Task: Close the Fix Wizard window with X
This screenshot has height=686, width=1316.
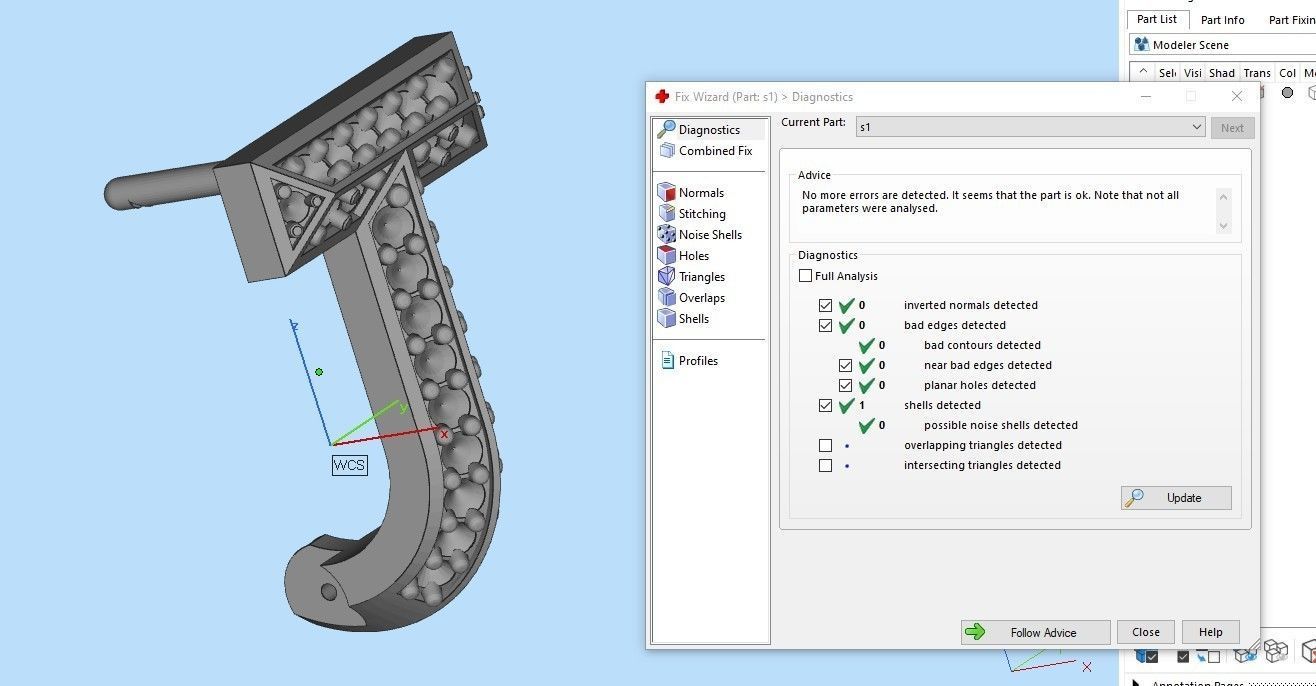Action: [x=1237, y=96]
